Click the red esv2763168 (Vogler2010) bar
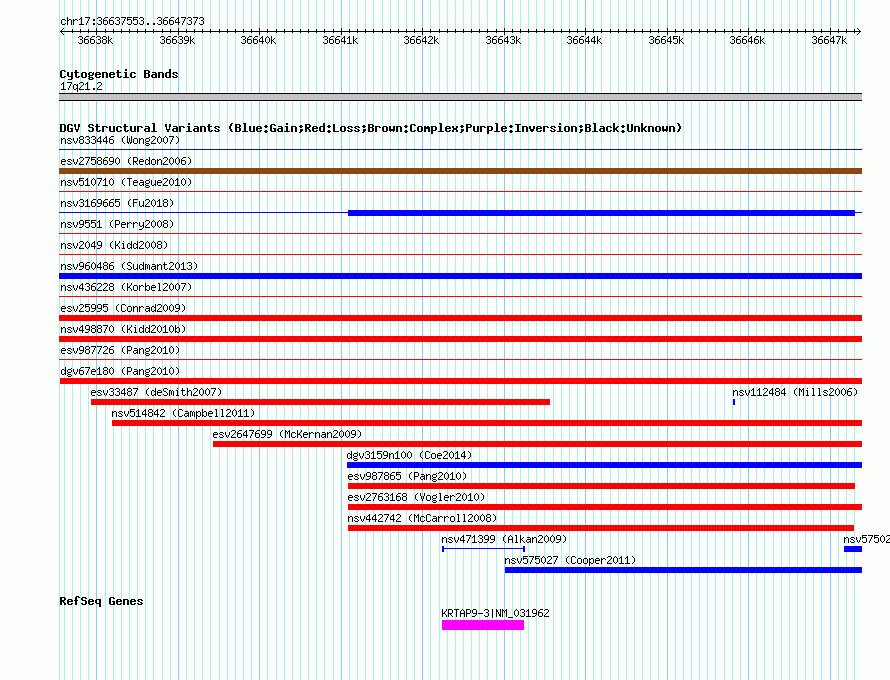Image resolution: width=890 pixels, height=680 pixels. tap(605, 507)
